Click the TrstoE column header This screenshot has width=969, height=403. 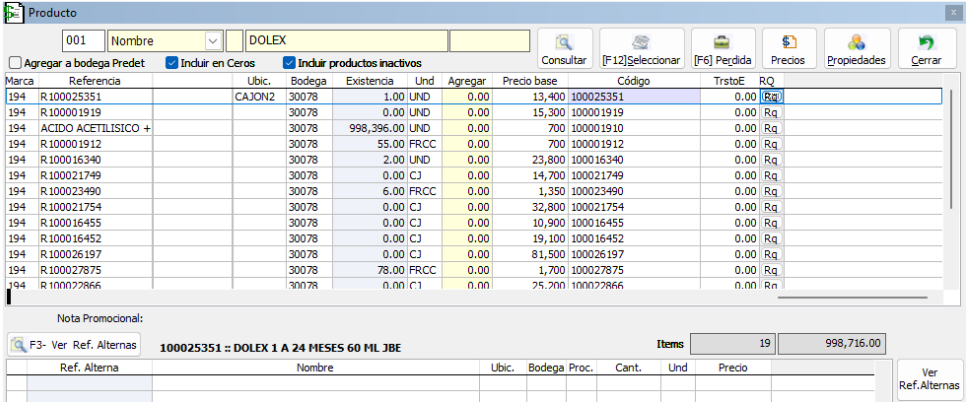[729, 81]
